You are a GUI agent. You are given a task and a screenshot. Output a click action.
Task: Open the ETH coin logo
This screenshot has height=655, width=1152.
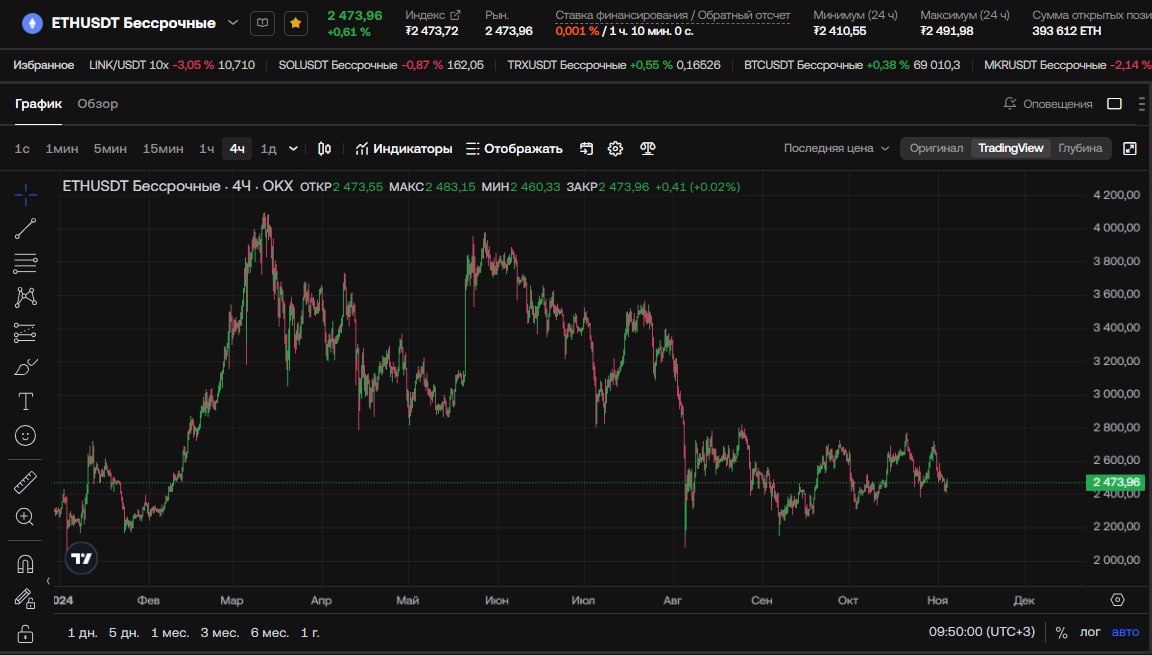tap(32, 23)
